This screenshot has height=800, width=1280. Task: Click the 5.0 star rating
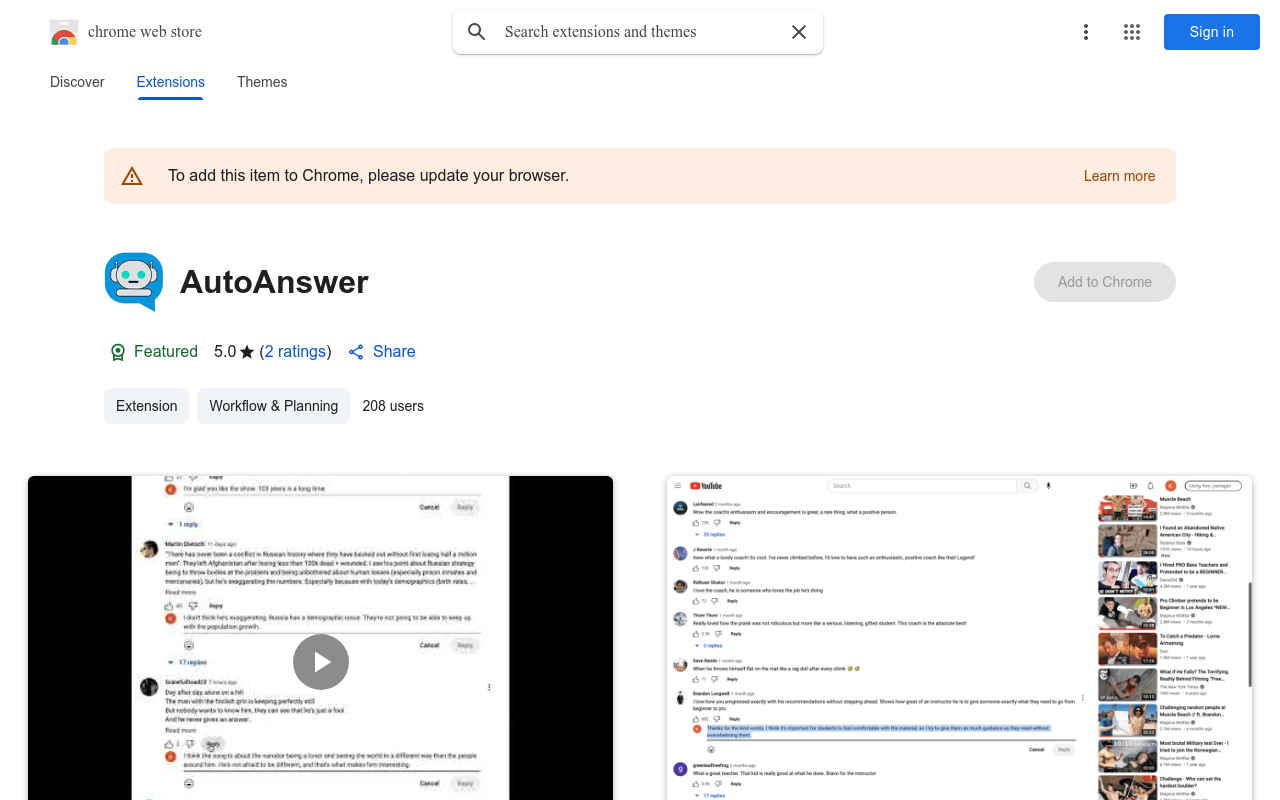(235, 351)
